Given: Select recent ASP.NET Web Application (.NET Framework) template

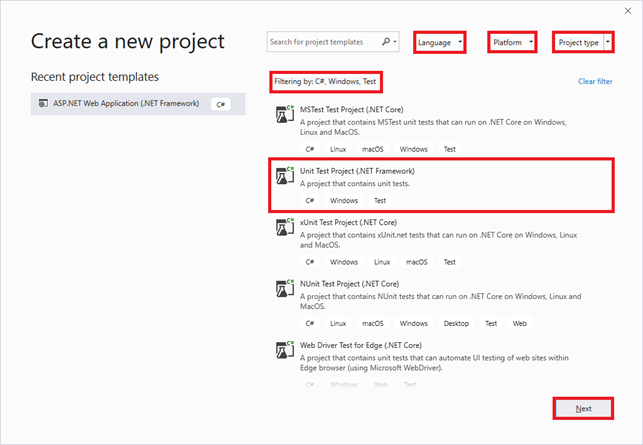Looking at the screenshot, I should coord(138,104).
